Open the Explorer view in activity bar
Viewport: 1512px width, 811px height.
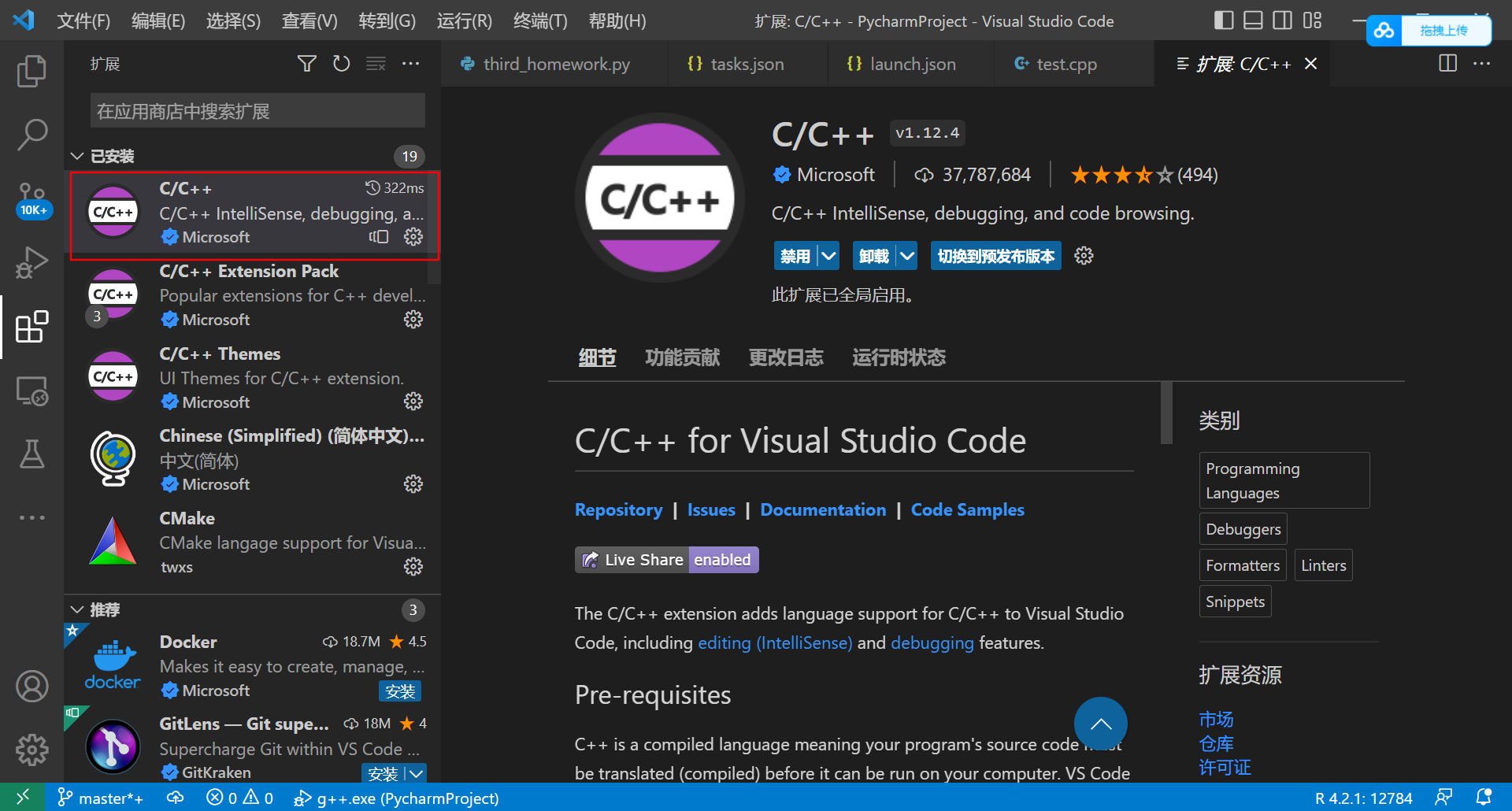coord(31,71)
